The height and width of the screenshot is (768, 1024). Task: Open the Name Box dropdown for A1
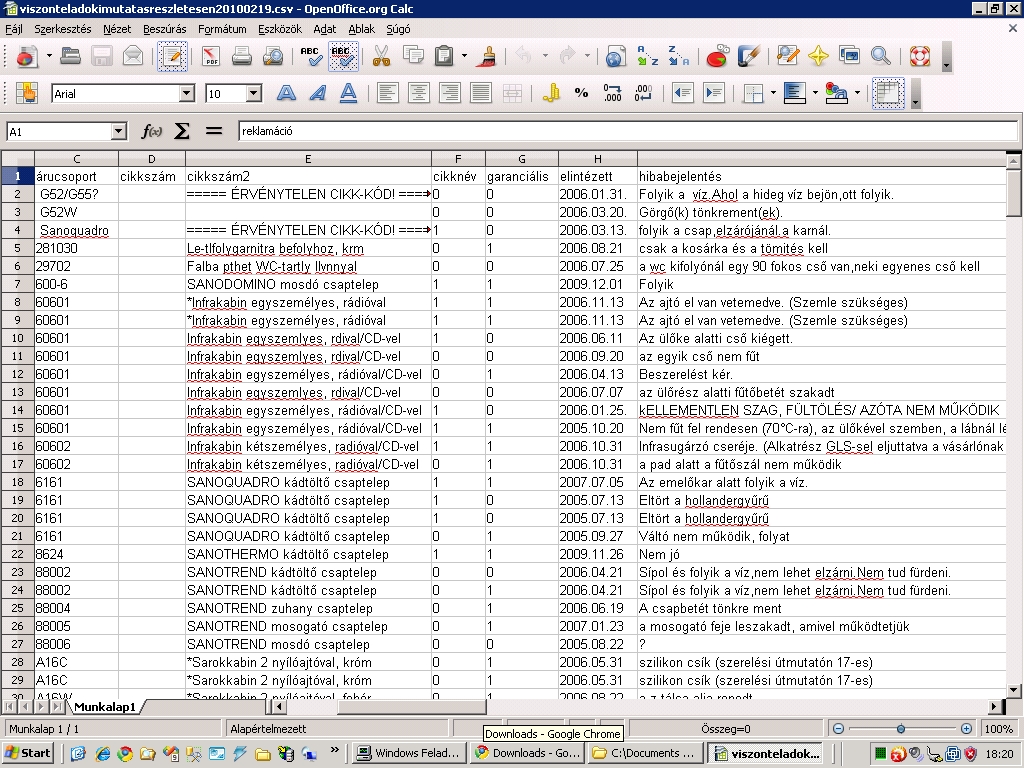coord(118,131)
